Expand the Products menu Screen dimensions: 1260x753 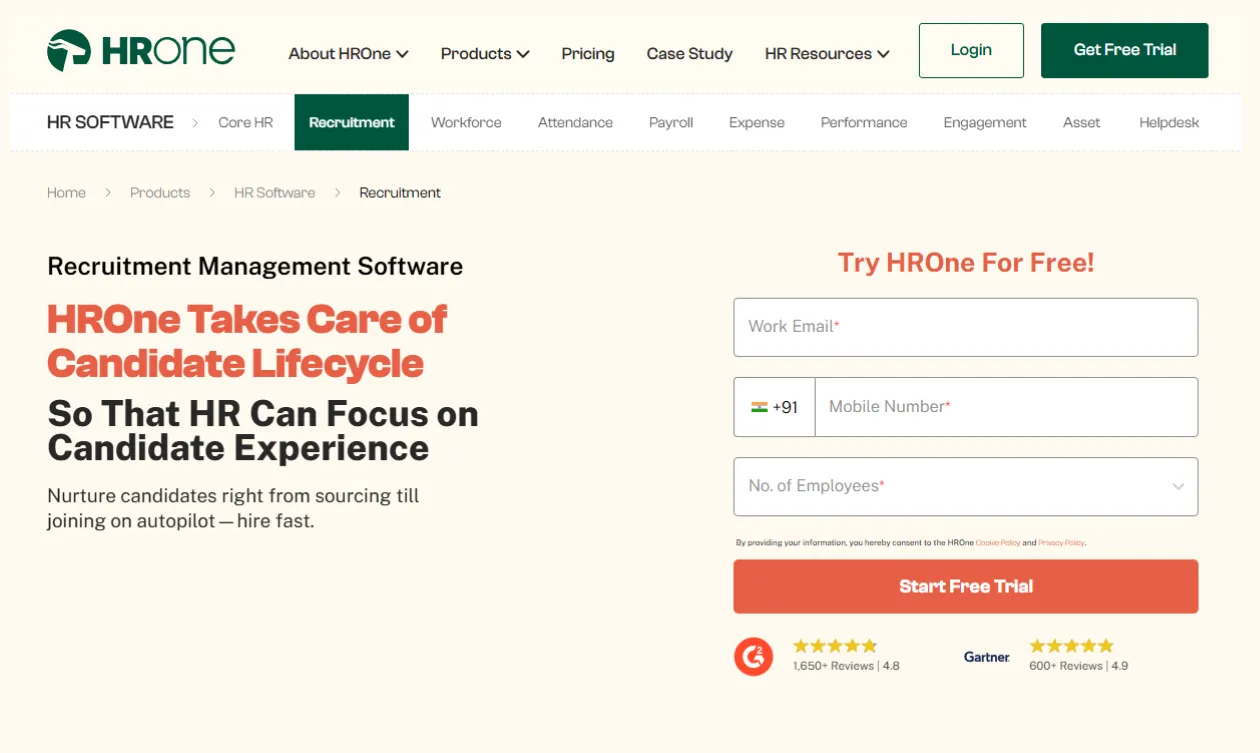tap(485, 54)
